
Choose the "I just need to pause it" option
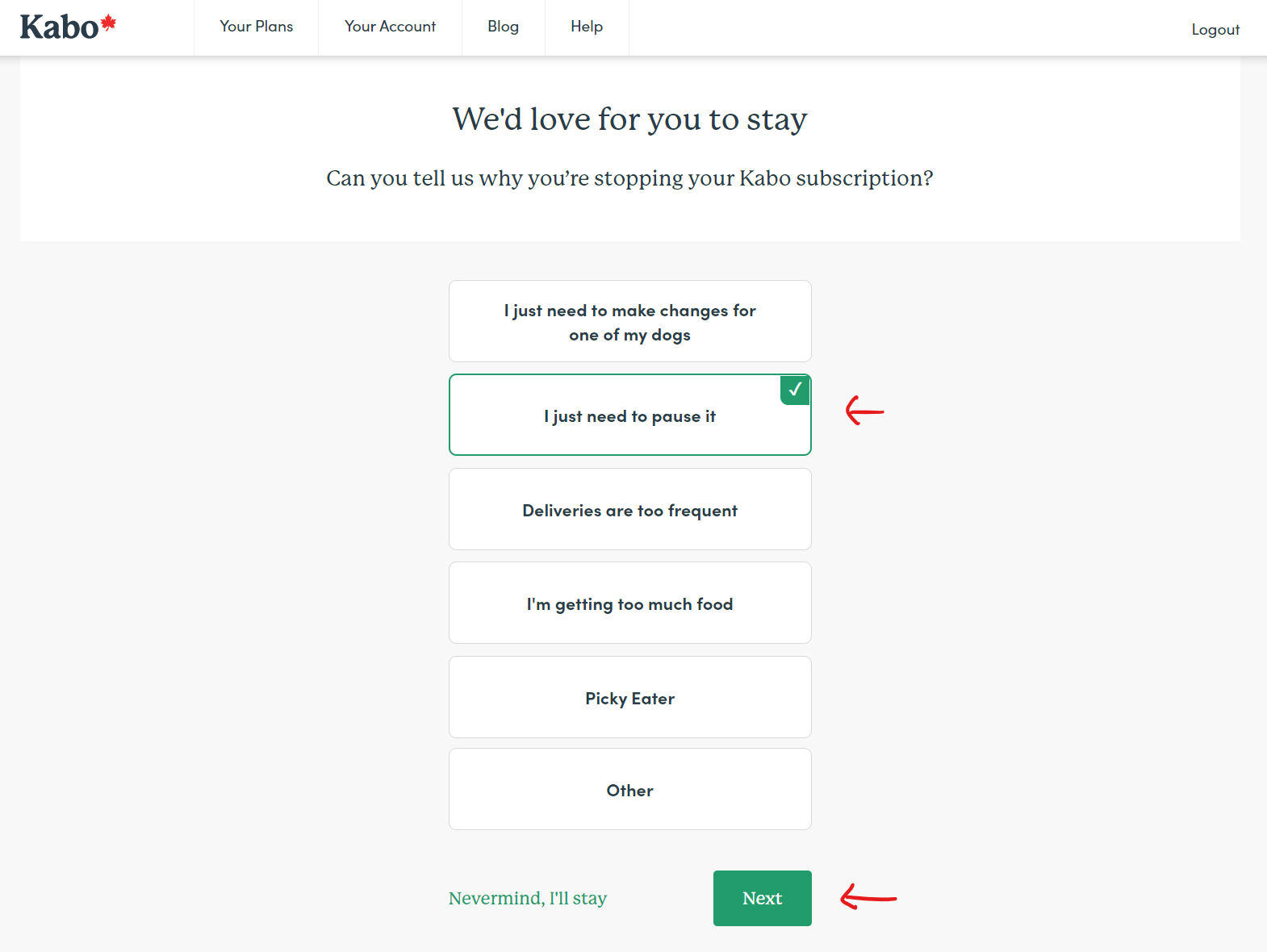(x=629, y=416)
